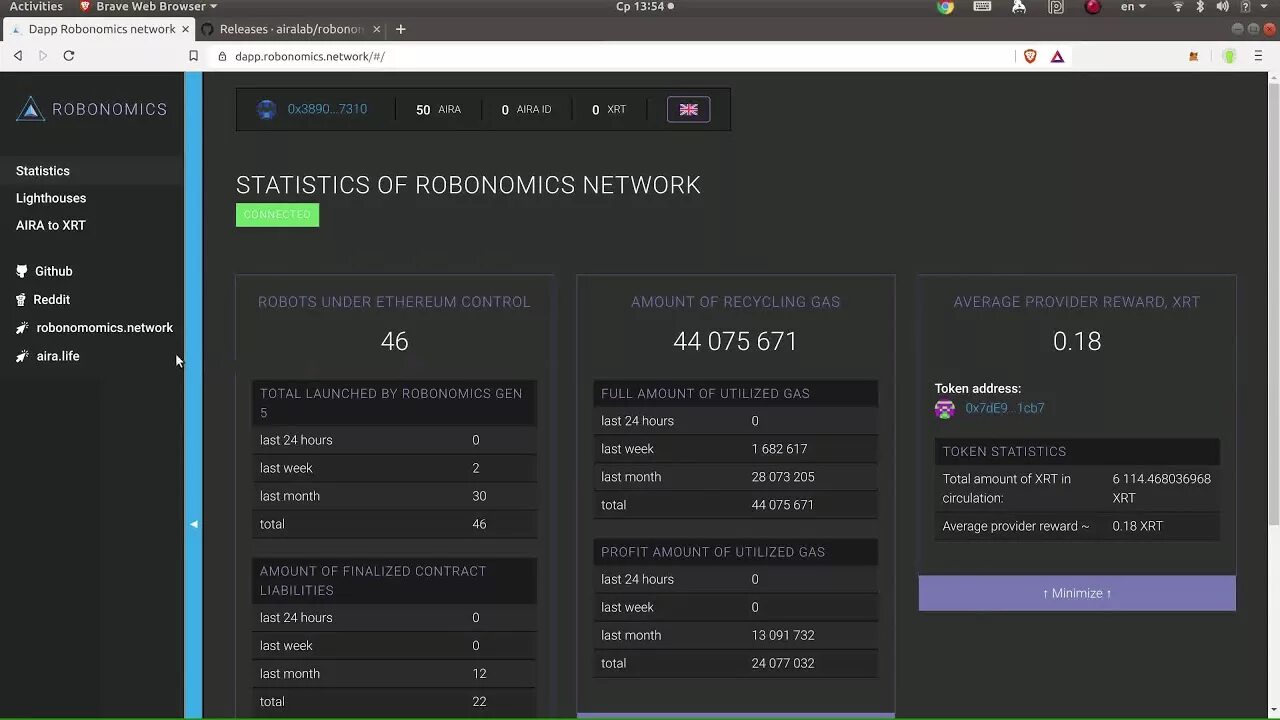Open MetaMask fox extension
This screenshot has height=720, width=1280.
tap(1193, 56)
